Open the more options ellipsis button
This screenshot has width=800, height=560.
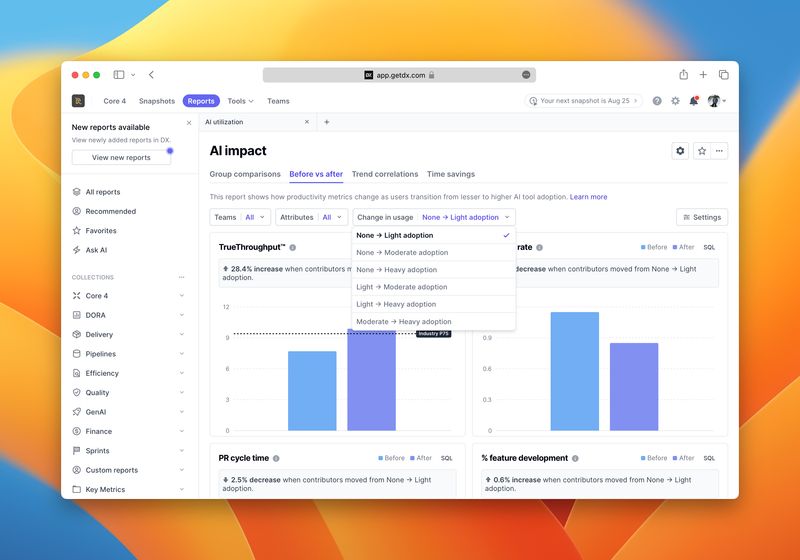(x=719, y=151)
